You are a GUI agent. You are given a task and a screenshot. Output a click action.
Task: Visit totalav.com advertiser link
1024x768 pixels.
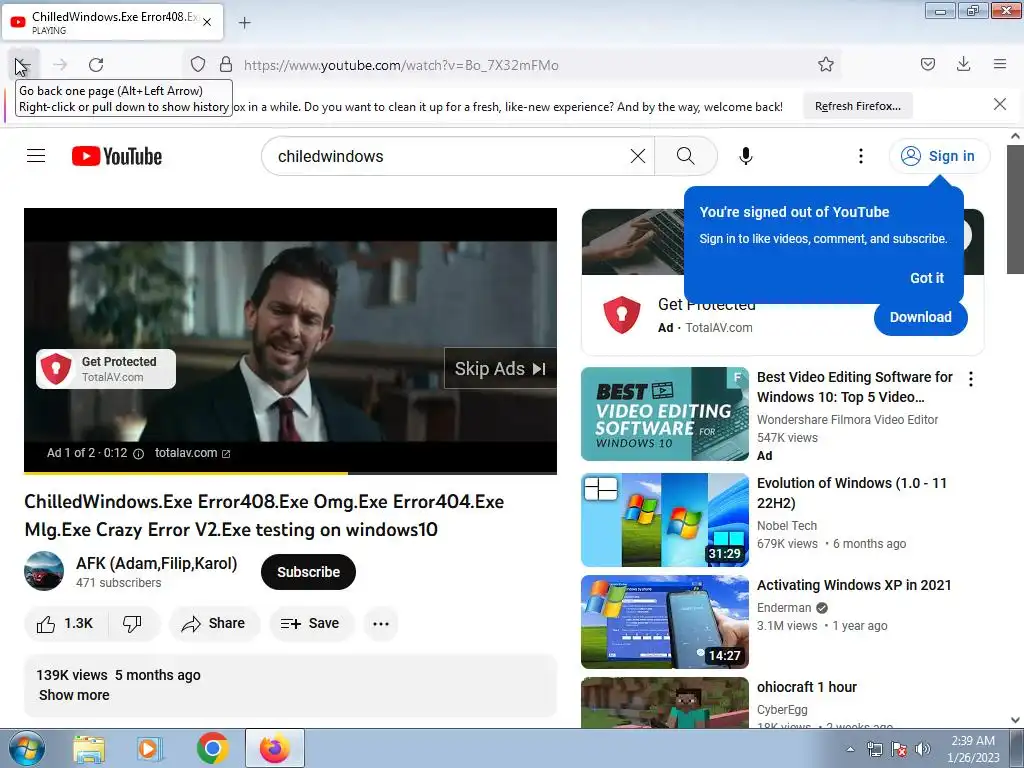tap(193, 453)
